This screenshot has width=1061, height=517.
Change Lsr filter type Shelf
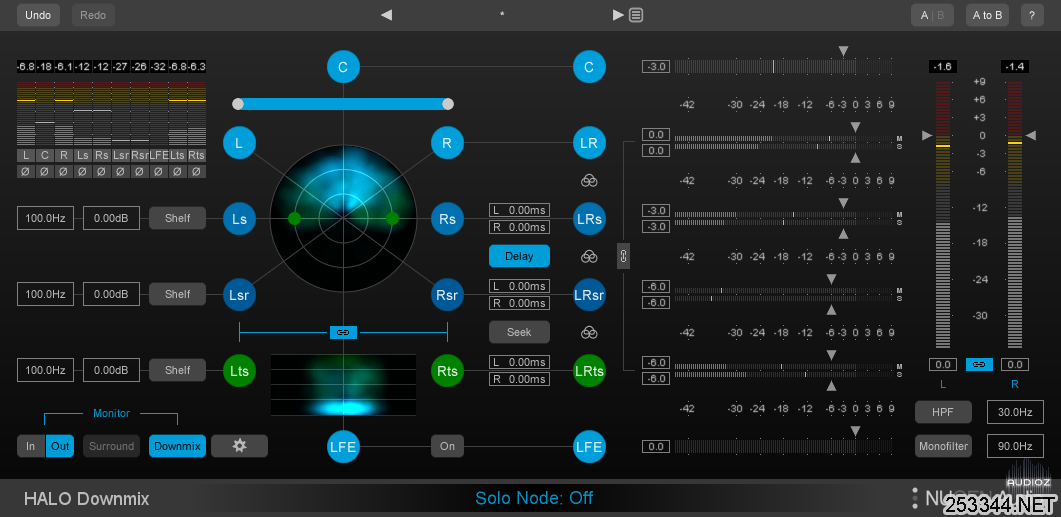point(177,294)
